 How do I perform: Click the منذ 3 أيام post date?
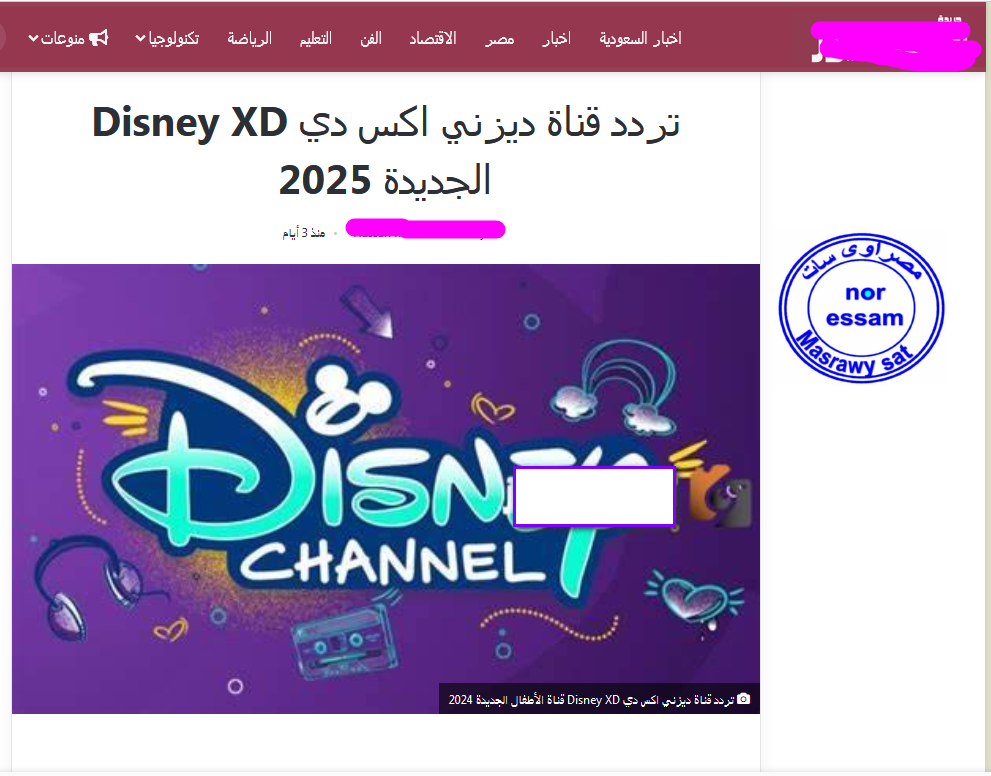tap(303, 233)
